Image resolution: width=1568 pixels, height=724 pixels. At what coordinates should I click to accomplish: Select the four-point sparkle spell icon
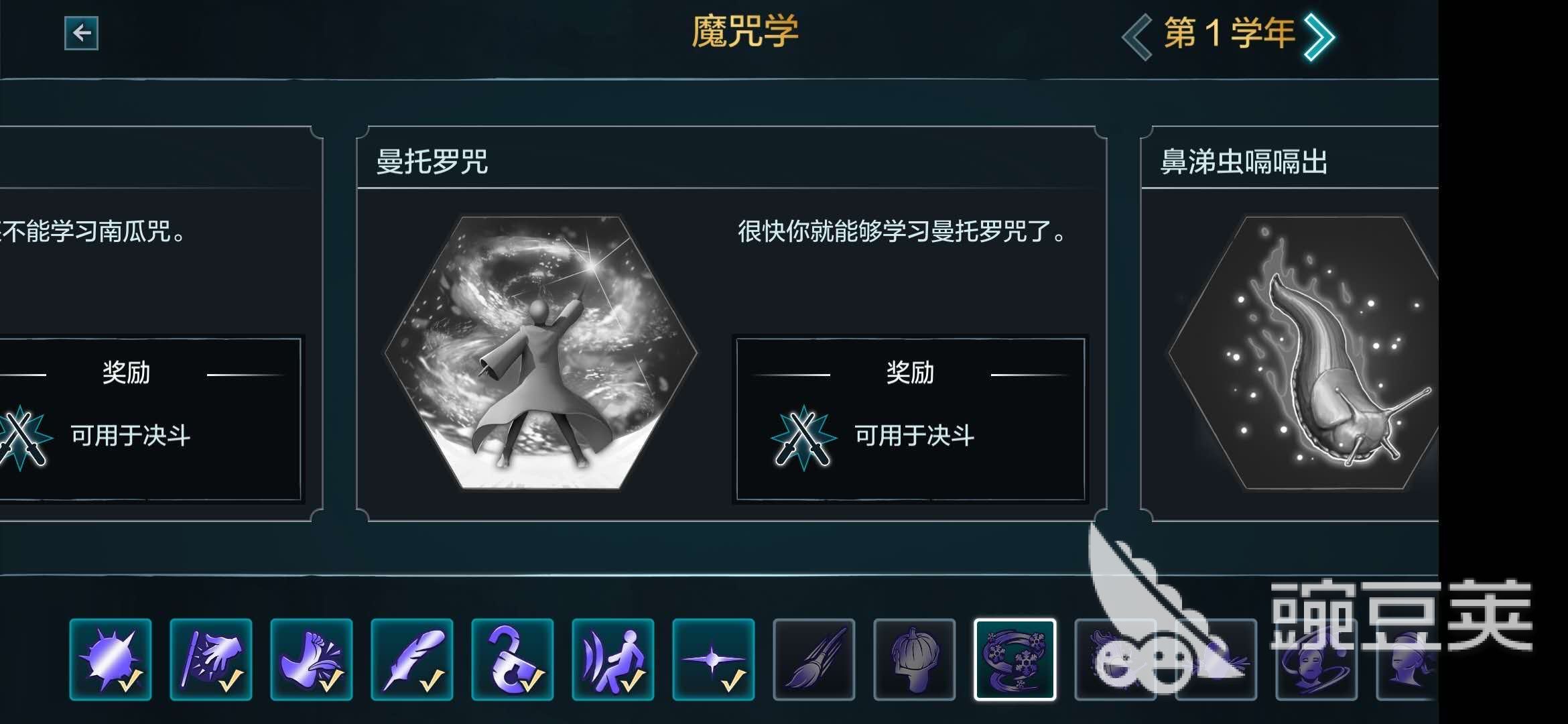(x=714, y=660)
